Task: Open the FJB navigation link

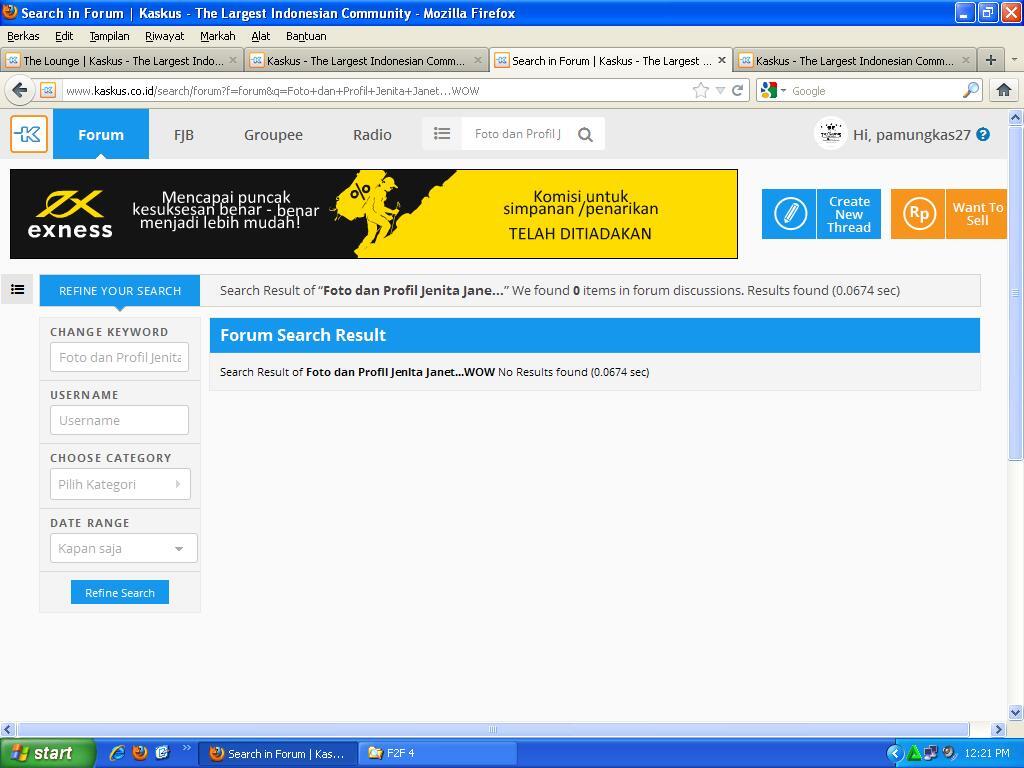Action: click(x=184, y=135)
